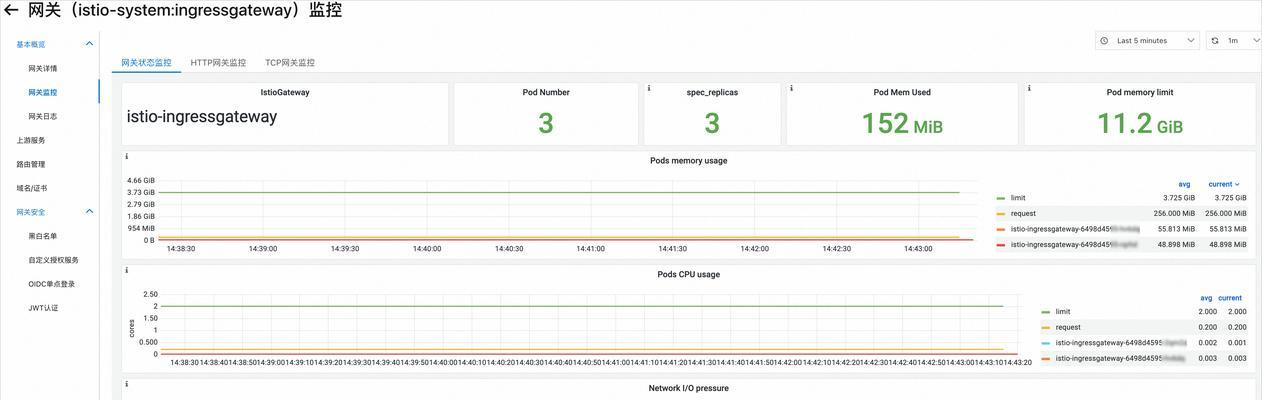Go back using the left arrow icon
1262x400 pixels.
pyautogui.click(x=11, y=11)
